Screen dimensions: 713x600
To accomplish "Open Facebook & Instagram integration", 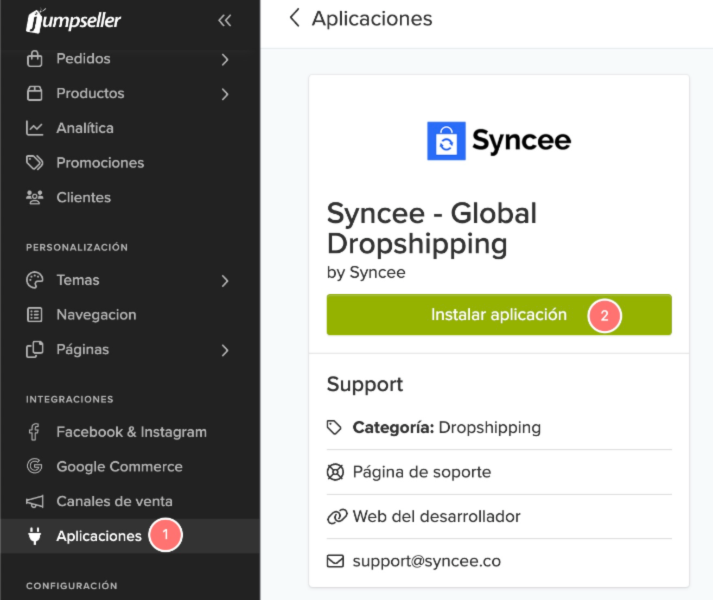I will click(131, 432).
